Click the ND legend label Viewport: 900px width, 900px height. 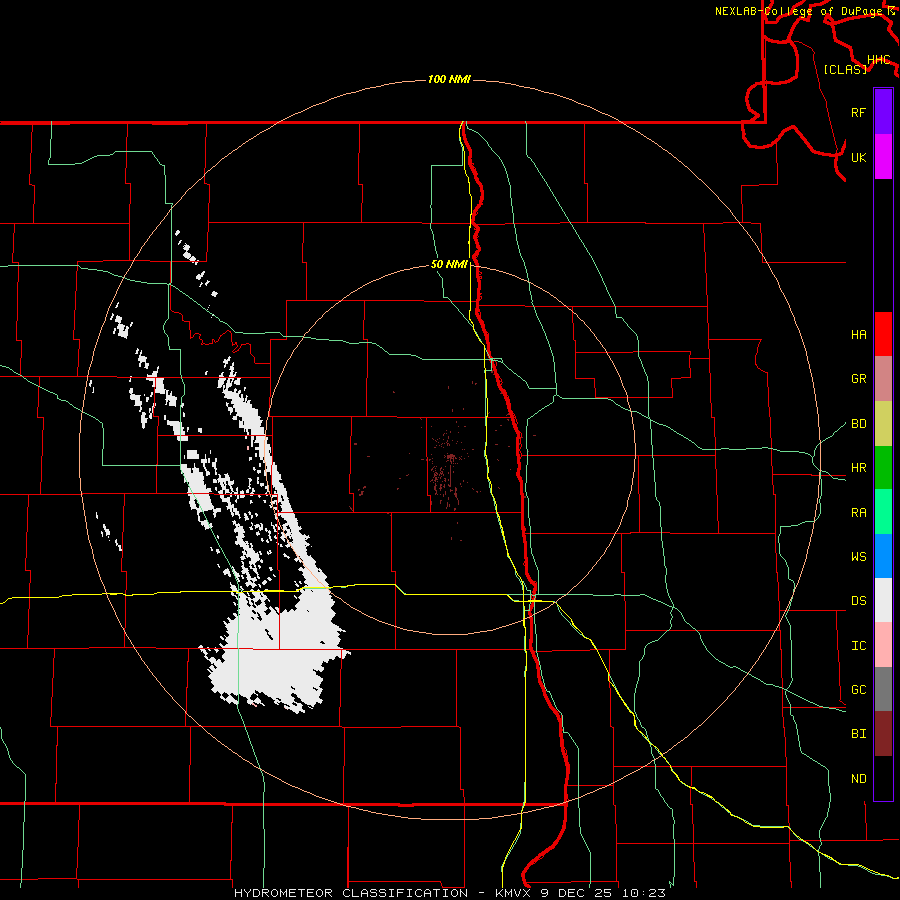[x=859, y=778]
